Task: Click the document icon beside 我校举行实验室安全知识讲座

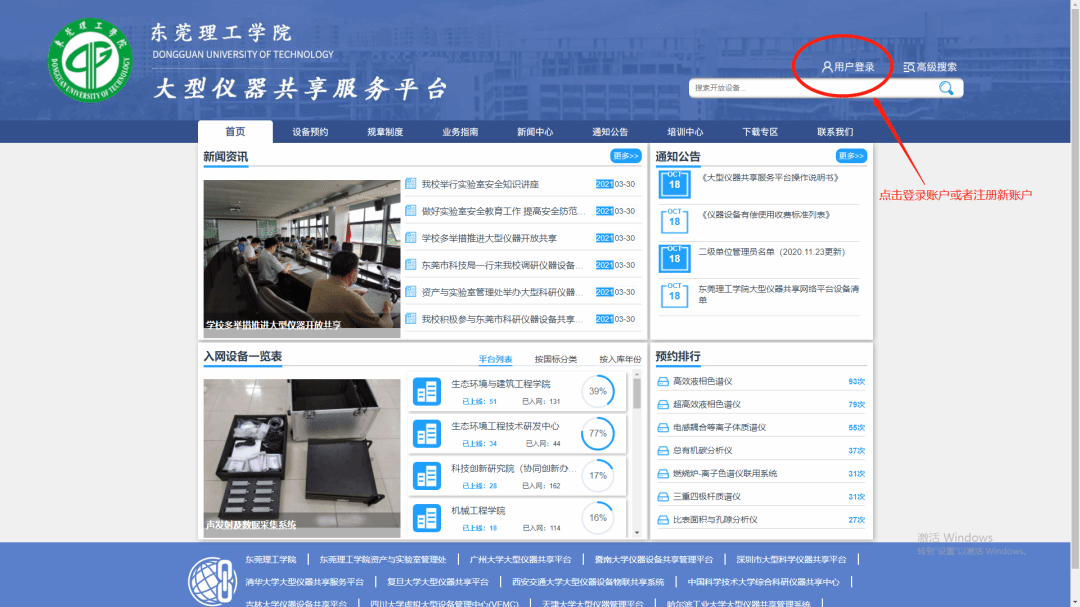Action: 411,184
